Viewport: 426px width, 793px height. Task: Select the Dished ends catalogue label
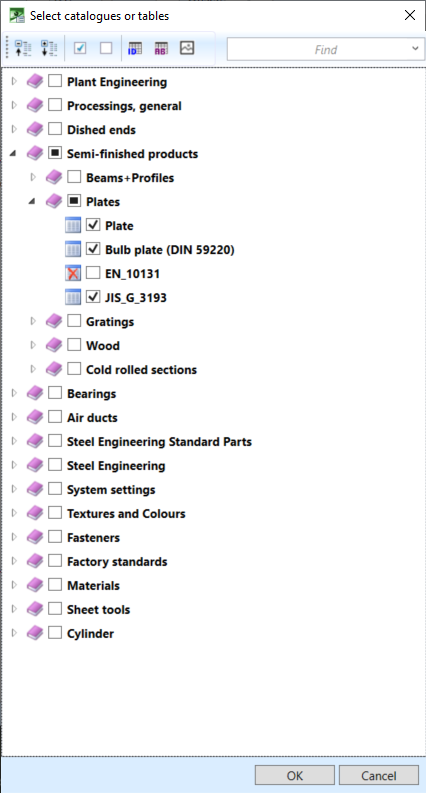(101, 129)
